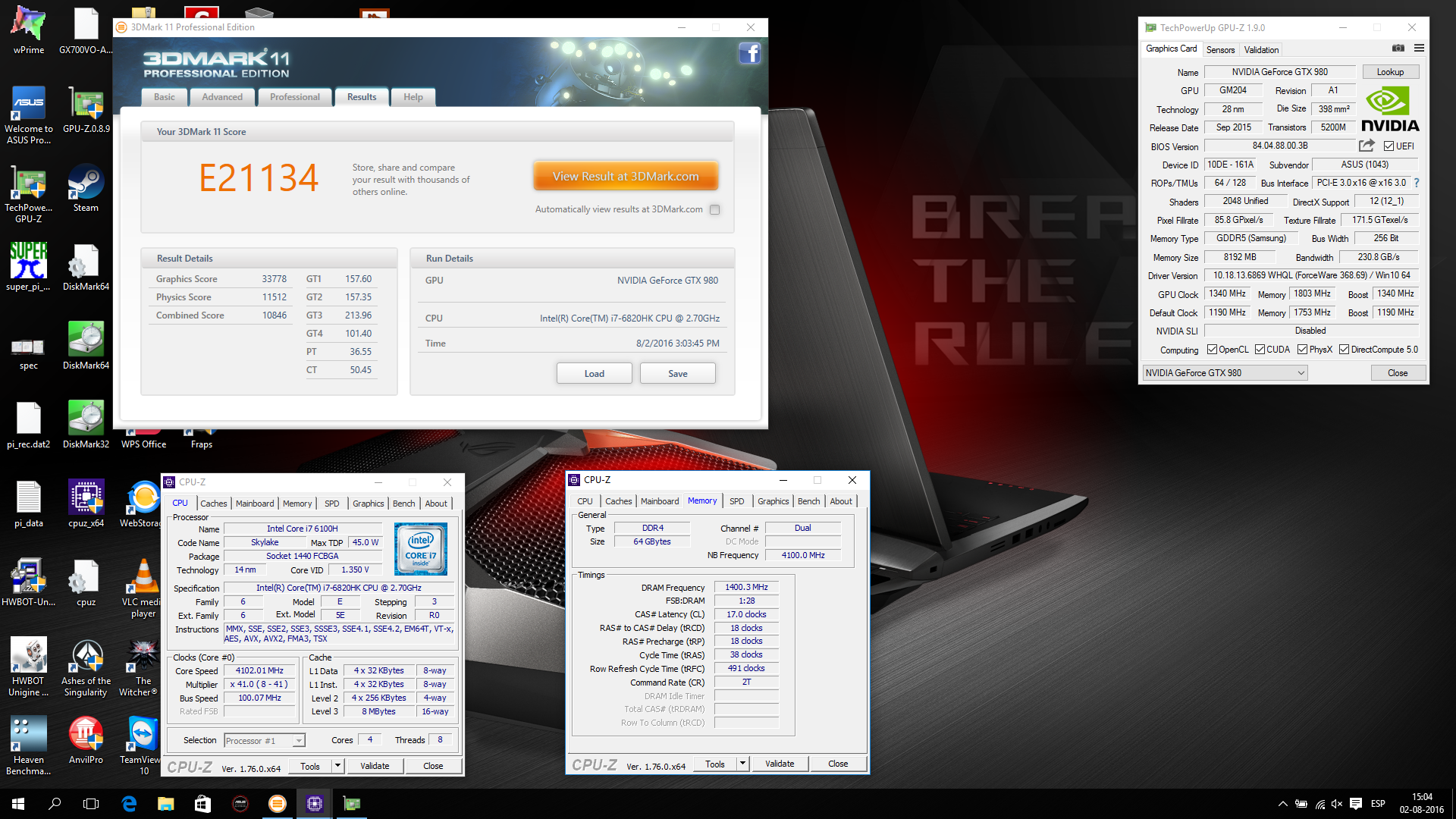Open Processor #1 selection dropdown in CPU-Z
This screenshot has height=819, width=1456.
264,741
